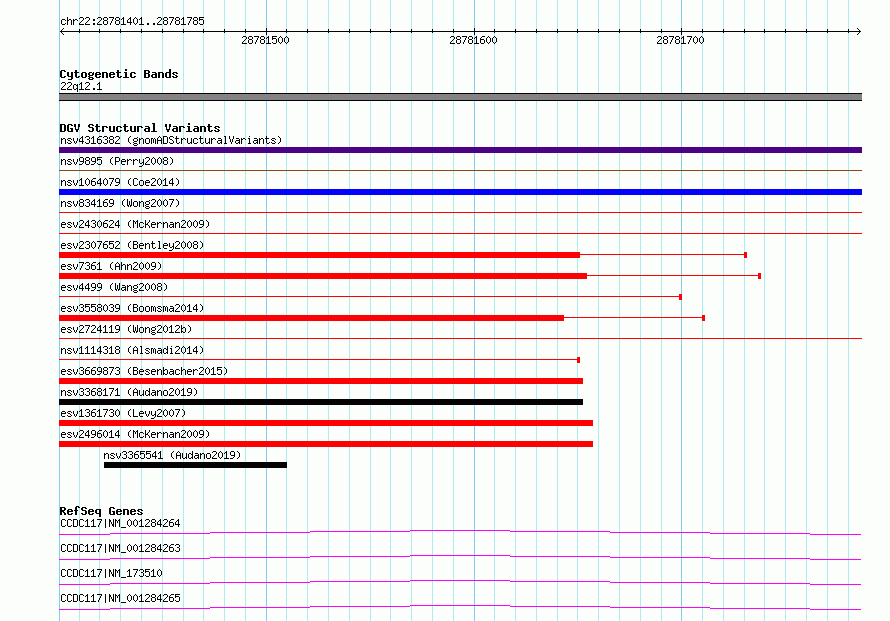Click the 28781700 ruler position label

coord(680,40)
